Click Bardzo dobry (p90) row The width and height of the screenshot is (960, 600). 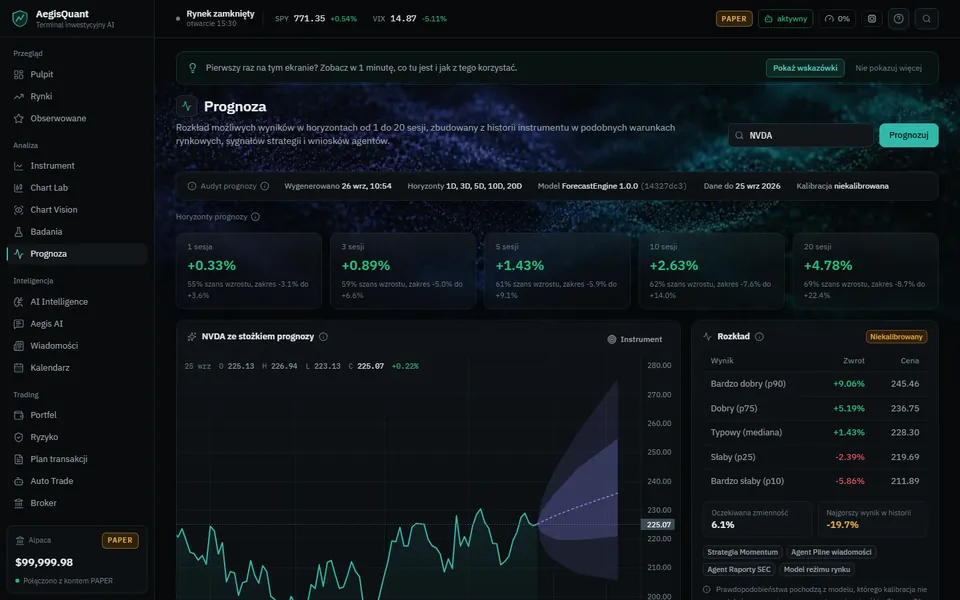[x=815, y=384]
